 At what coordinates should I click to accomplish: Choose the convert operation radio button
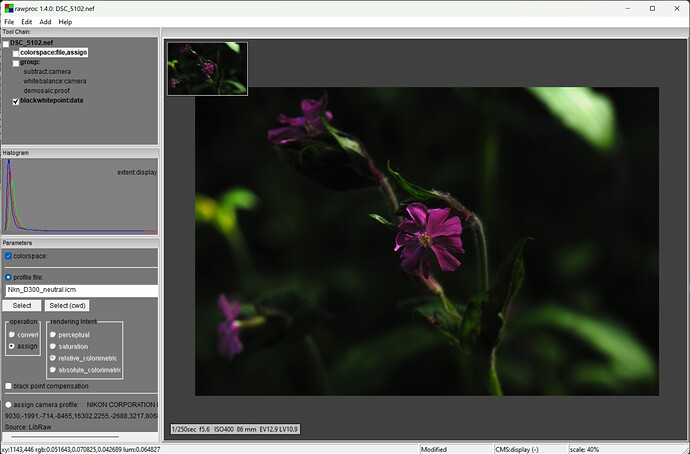tap(12, 335)
